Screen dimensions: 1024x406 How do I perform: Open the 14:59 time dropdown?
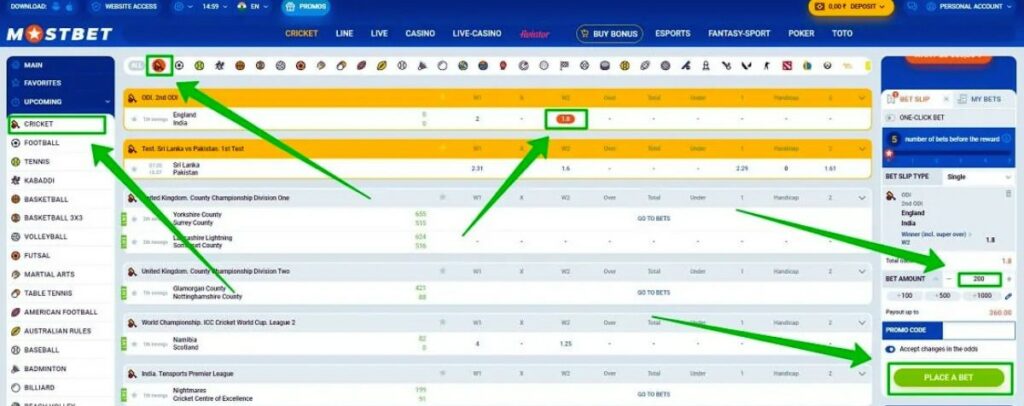[x=214, y=7]
